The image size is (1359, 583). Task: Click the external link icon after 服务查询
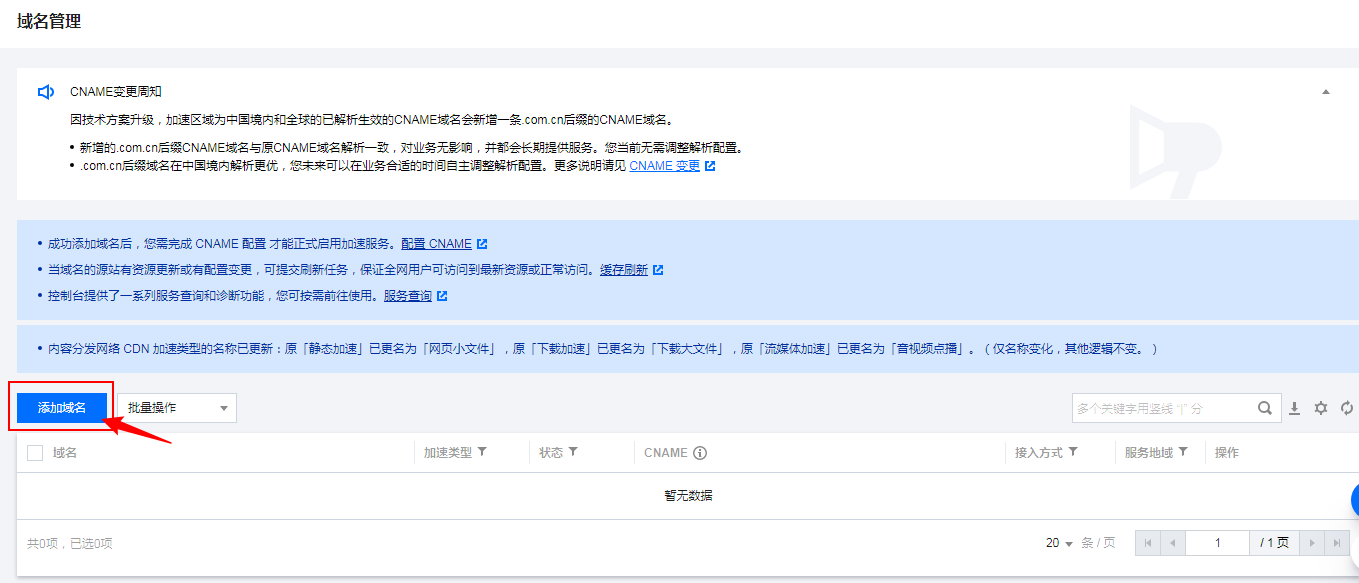point(440,296)
